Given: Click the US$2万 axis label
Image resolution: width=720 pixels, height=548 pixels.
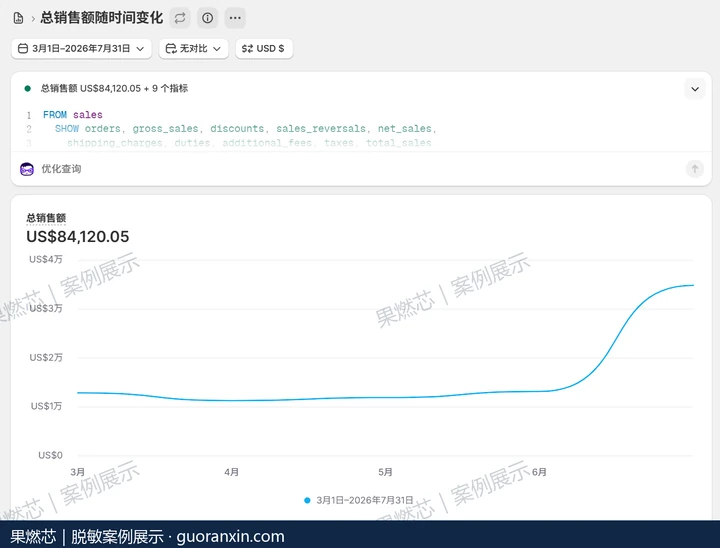Looking at the screenshot, I should click(45, 357).
